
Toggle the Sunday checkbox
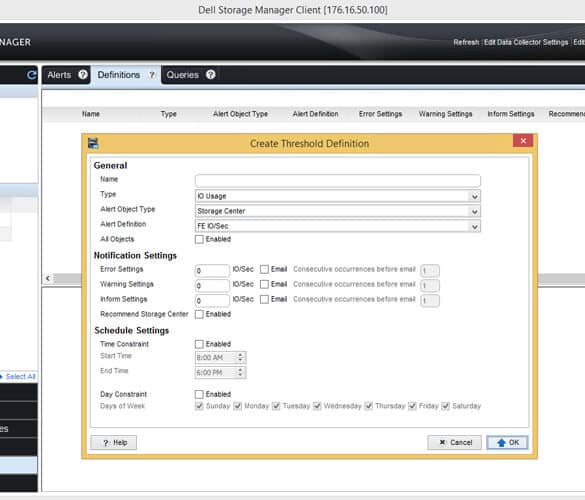pyautogui.click(x=199, y=406)
